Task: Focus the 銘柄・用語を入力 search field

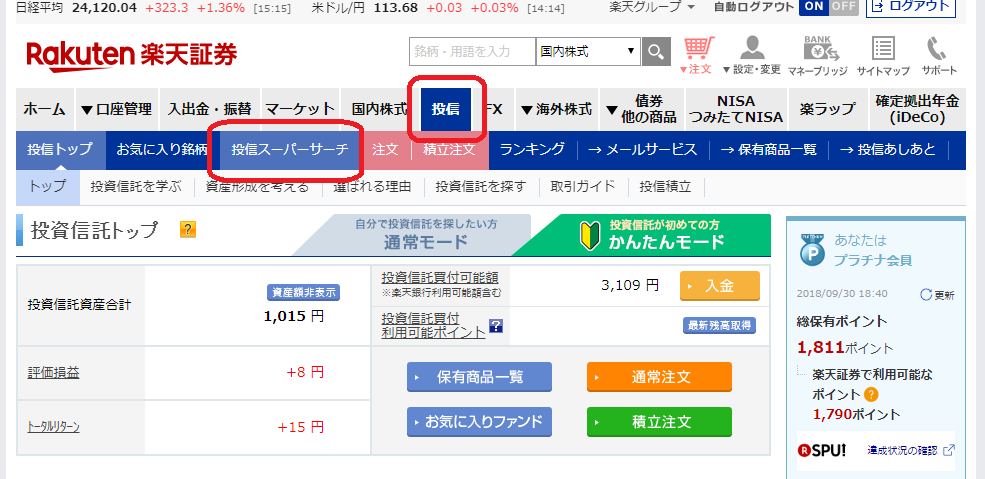Action: click(472, 51)
